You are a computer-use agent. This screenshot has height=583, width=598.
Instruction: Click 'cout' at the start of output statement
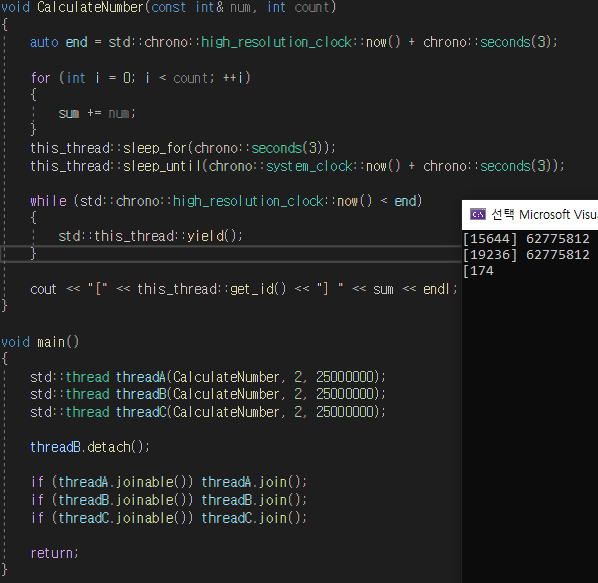pos(43,289)
